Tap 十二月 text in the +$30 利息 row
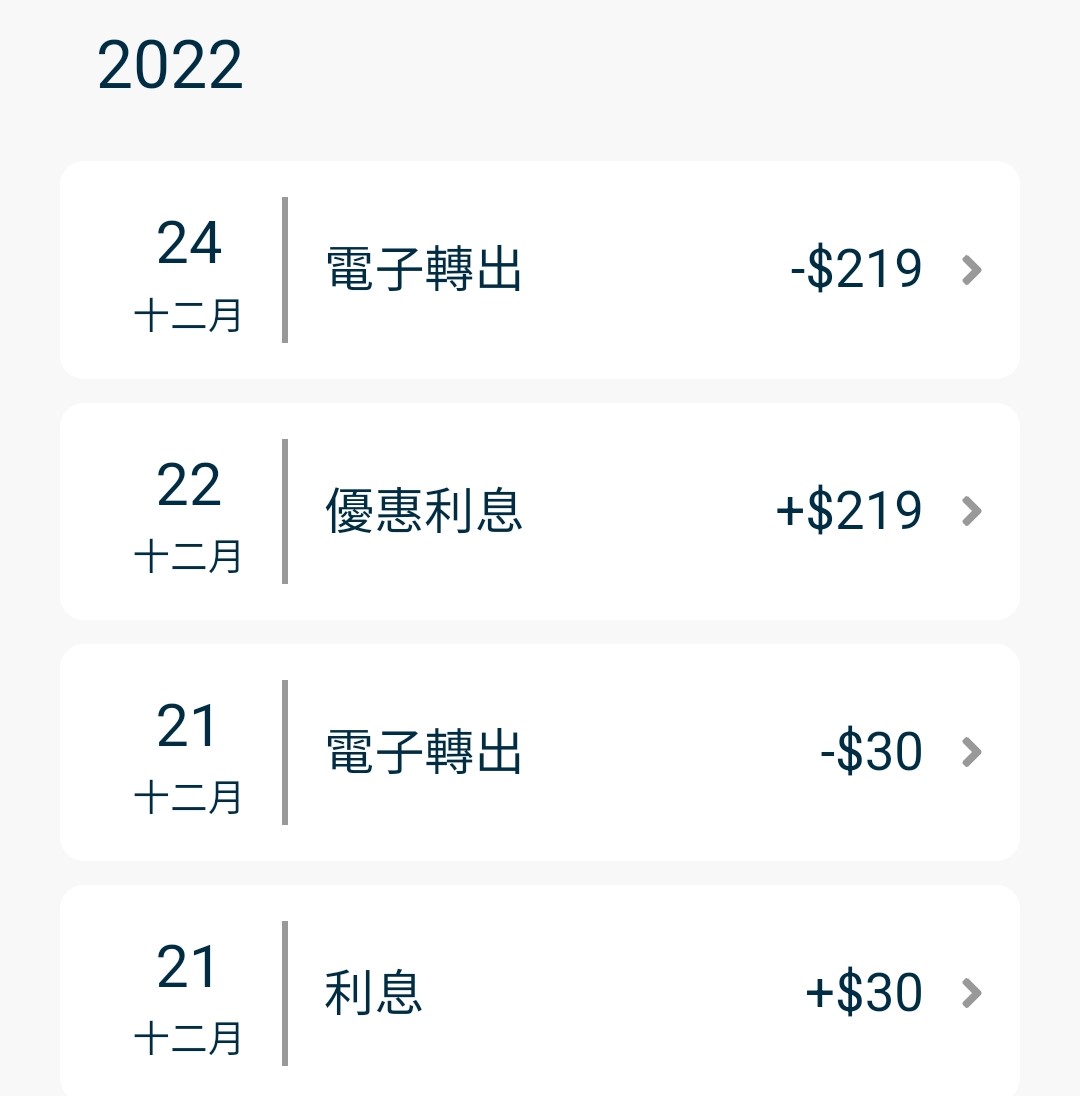 (188, 1039)
